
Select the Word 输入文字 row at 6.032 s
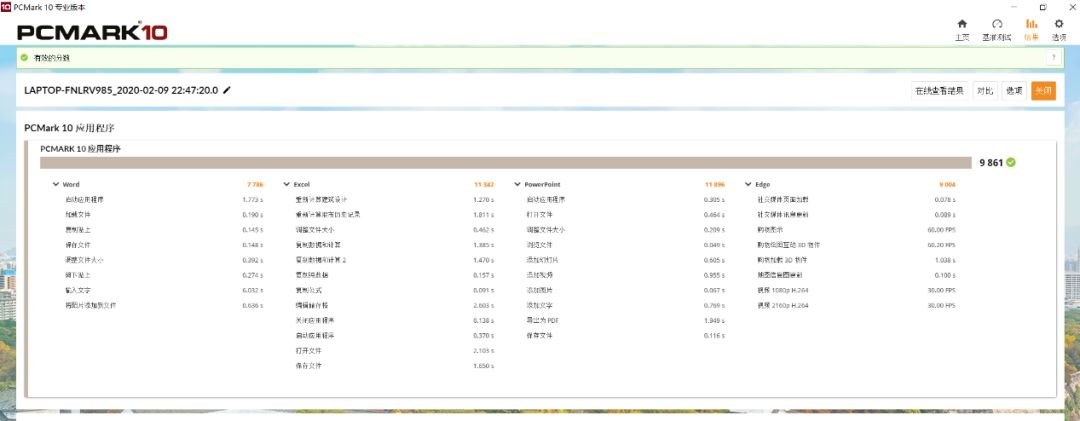163,291
